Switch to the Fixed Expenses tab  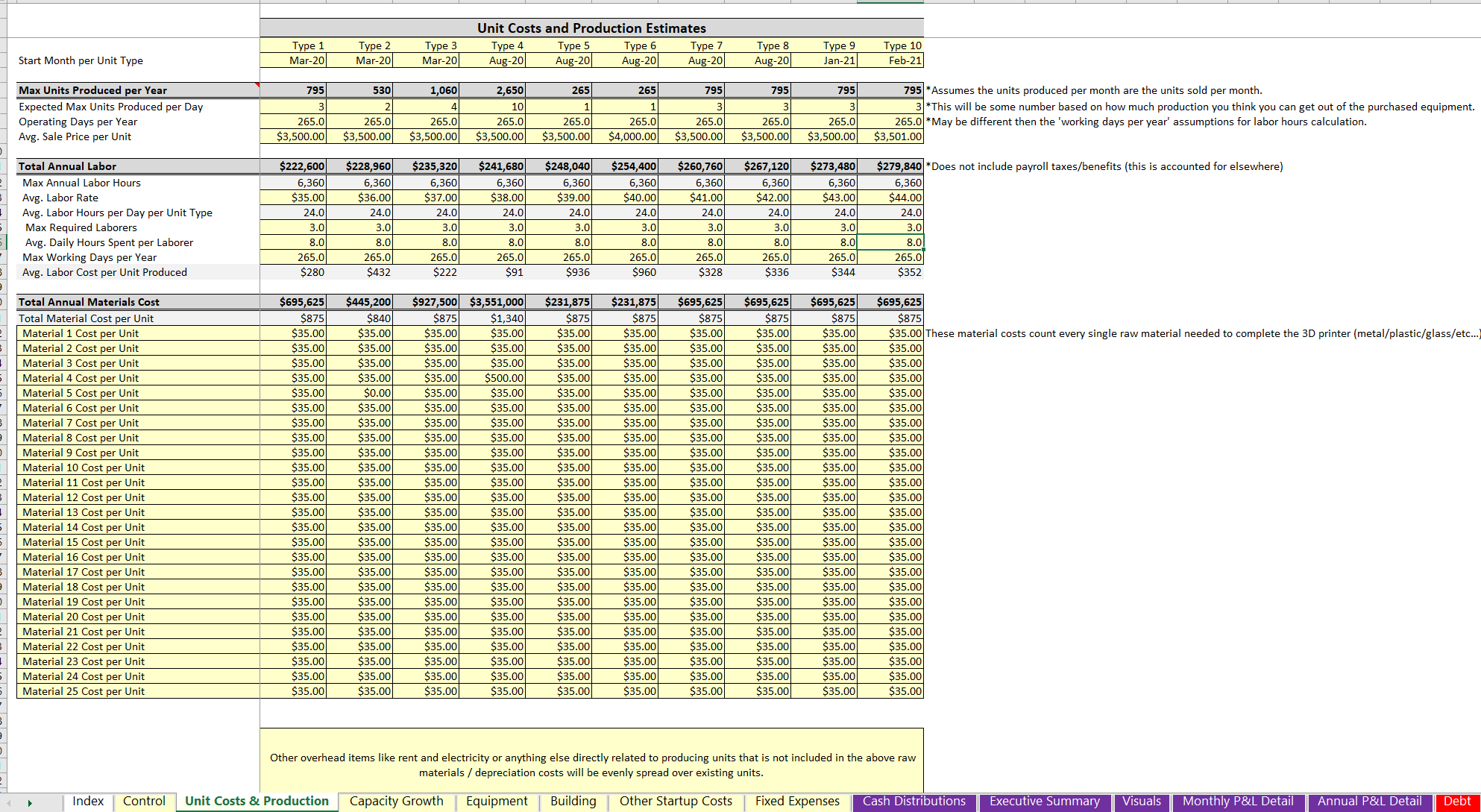click(797, 802)
